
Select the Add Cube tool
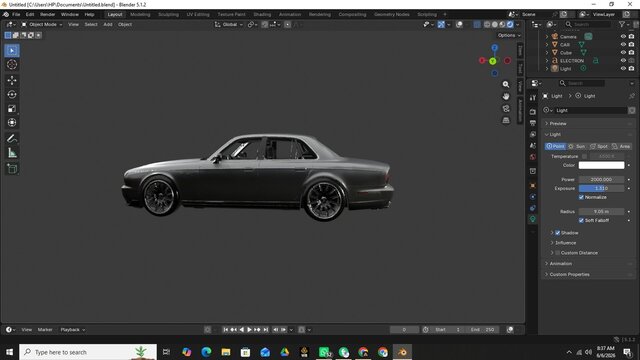[x=12, y=169]
